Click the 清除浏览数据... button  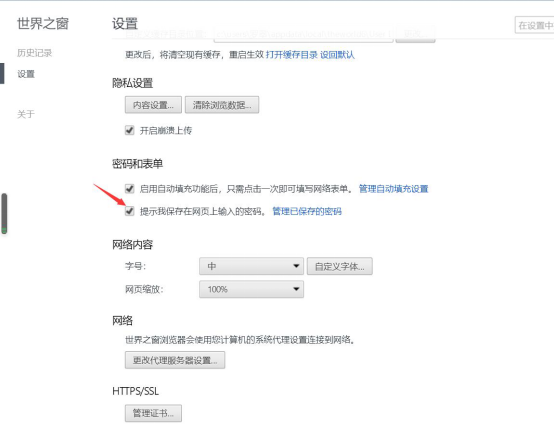[x=222, y=105]
